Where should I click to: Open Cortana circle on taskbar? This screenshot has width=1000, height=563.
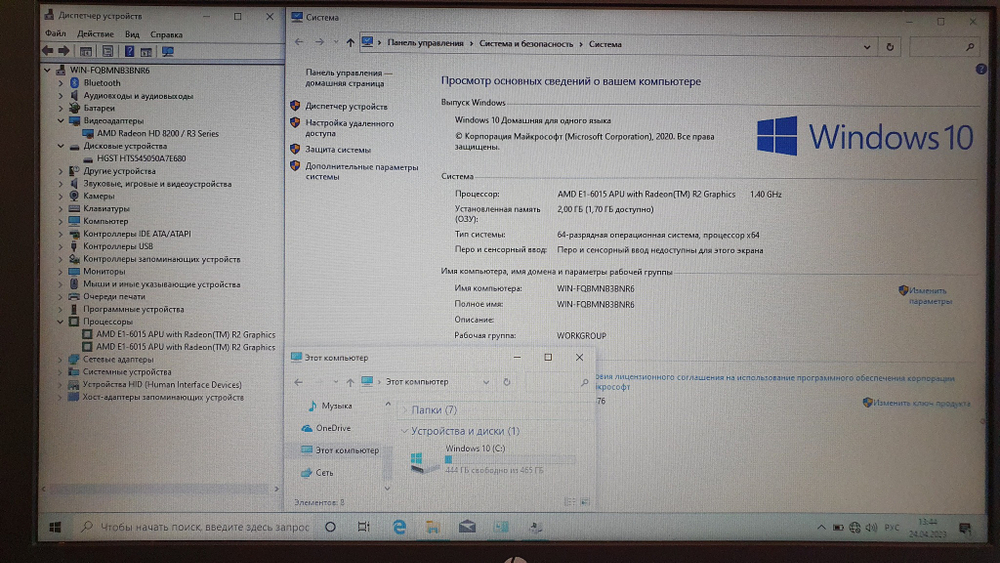(x=330, y=527)
